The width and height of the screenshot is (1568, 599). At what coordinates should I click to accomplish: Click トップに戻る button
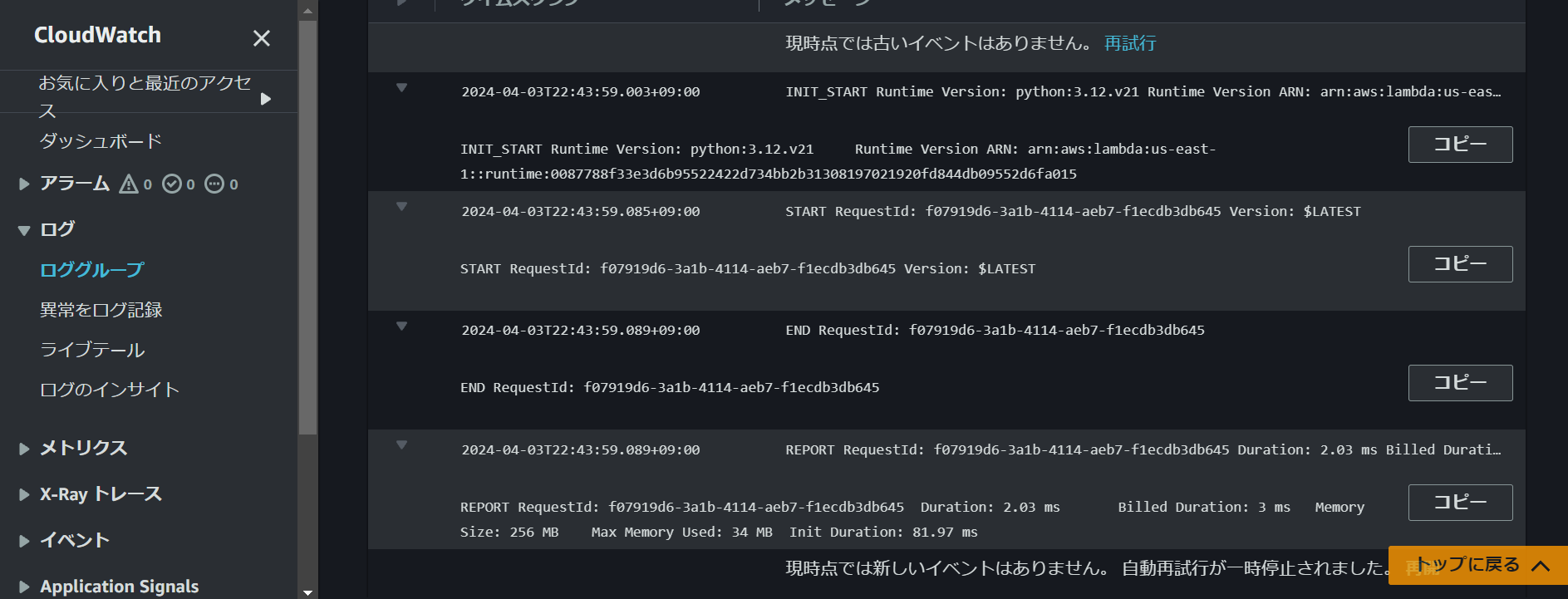click(x=1478, y=565)
